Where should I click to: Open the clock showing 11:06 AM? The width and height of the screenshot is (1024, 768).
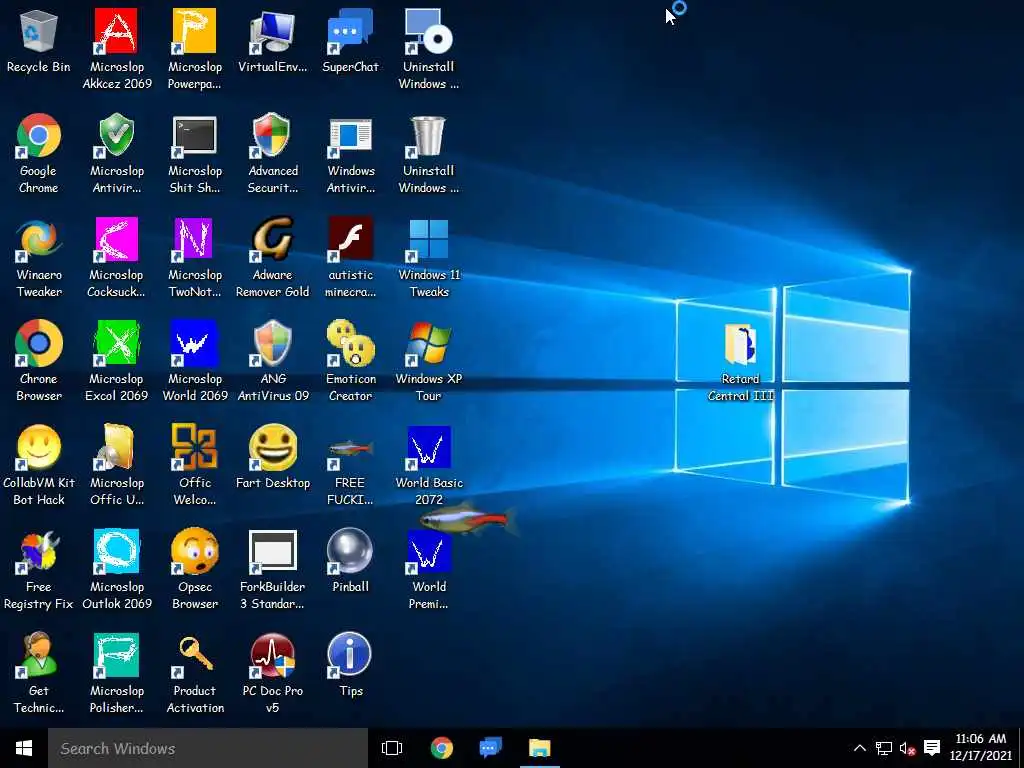pyautogui.click(x=980, y=748)
